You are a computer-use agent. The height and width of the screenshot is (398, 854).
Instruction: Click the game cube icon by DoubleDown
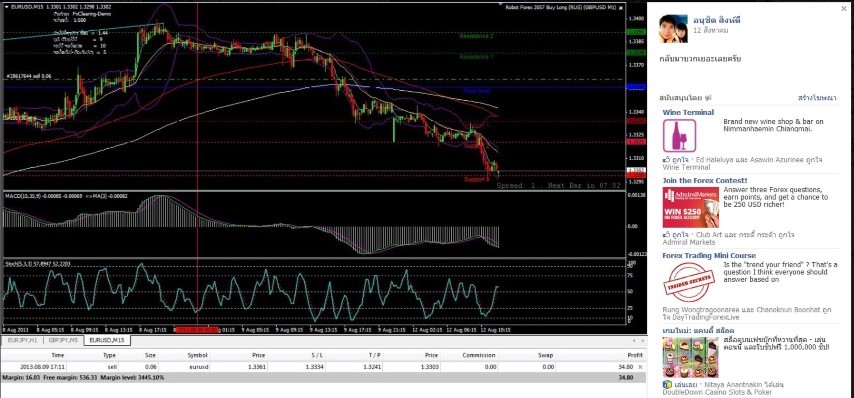click(666, 384)
